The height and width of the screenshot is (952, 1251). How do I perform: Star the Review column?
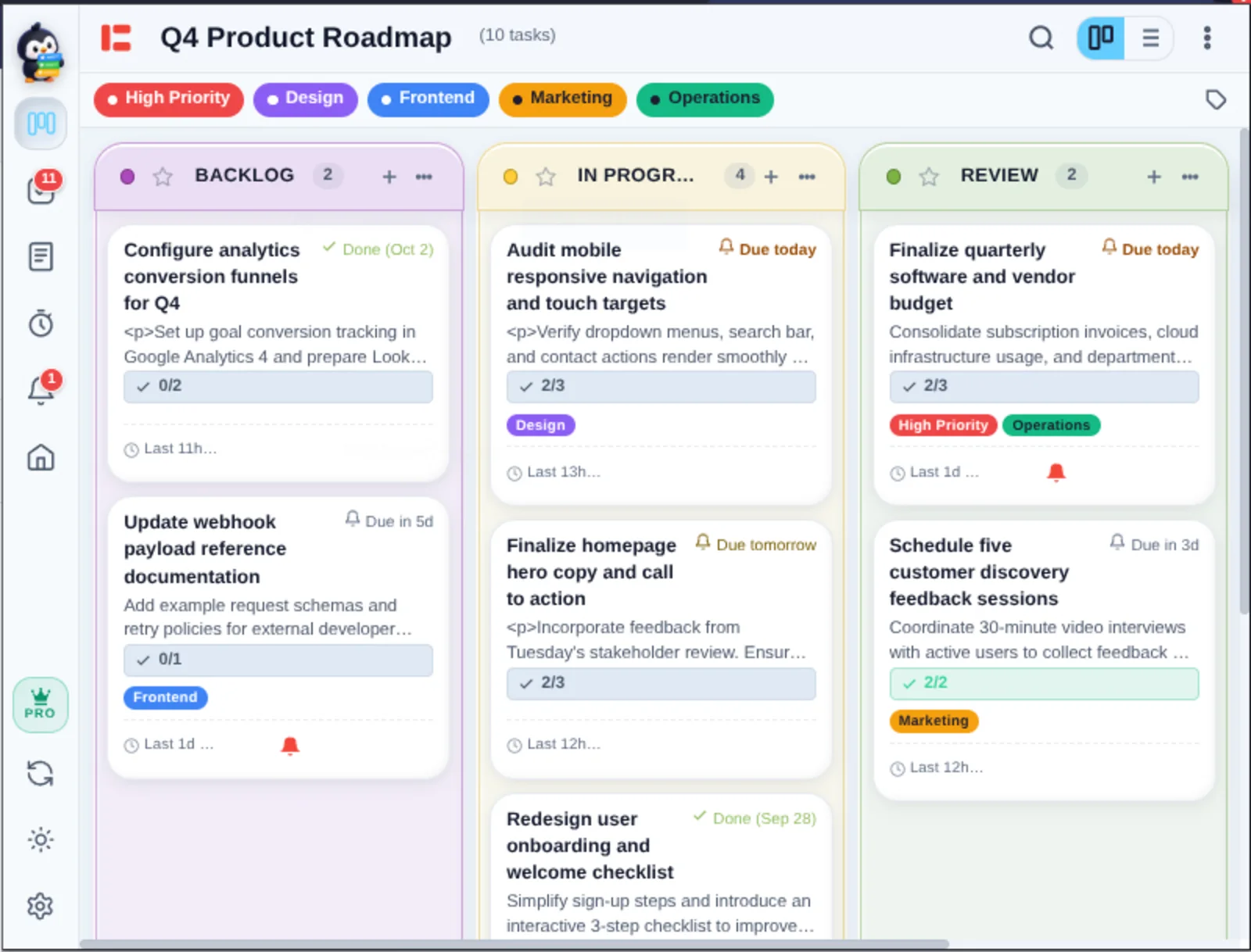(x=929, y=177)
